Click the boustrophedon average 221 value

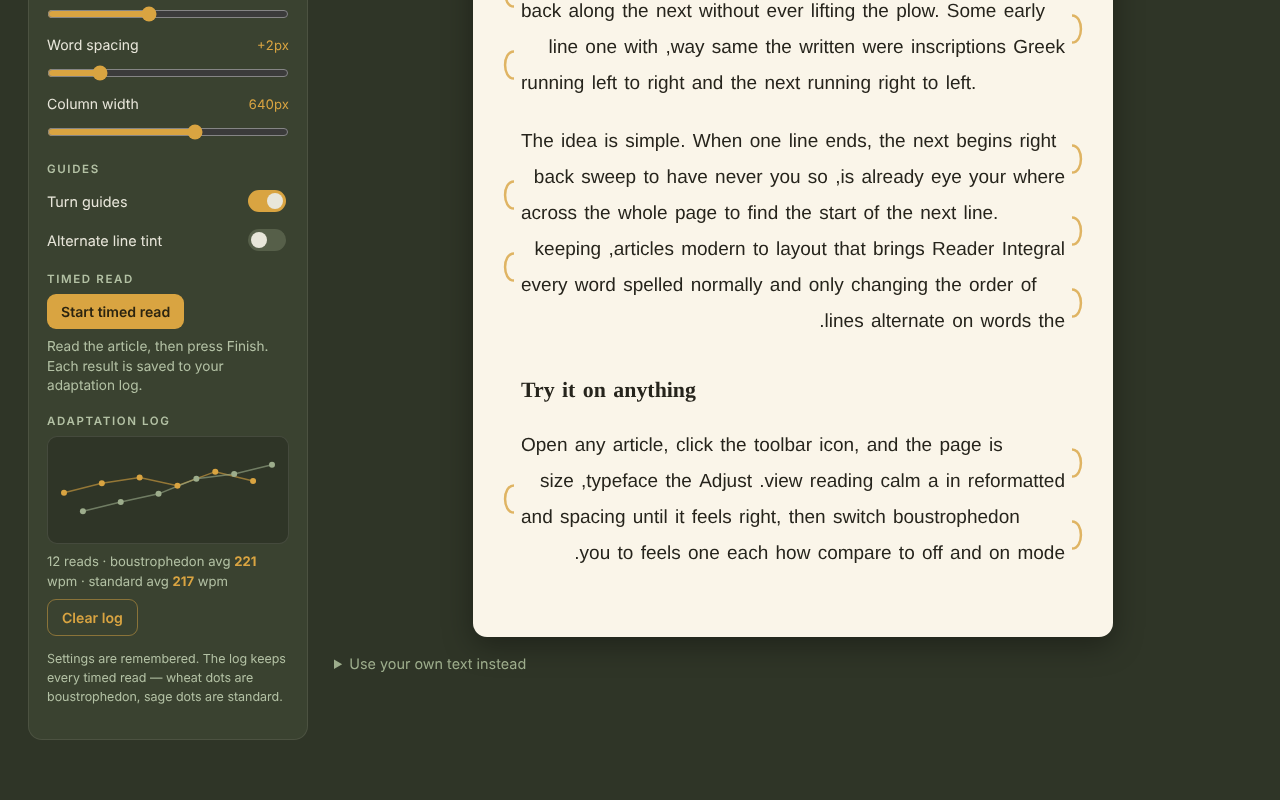tap(245, 562)
